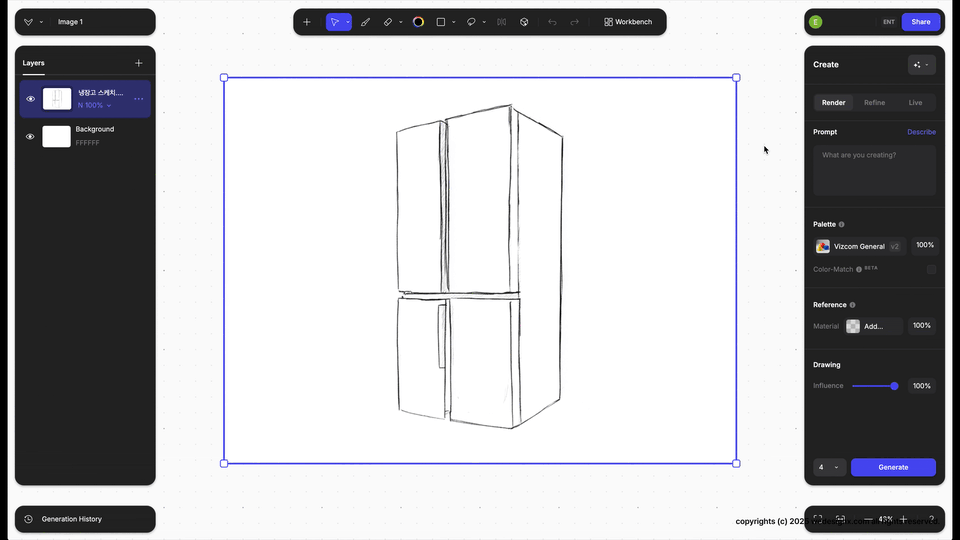
Task: Open the color wheel picker
Action: pos(418,22)
